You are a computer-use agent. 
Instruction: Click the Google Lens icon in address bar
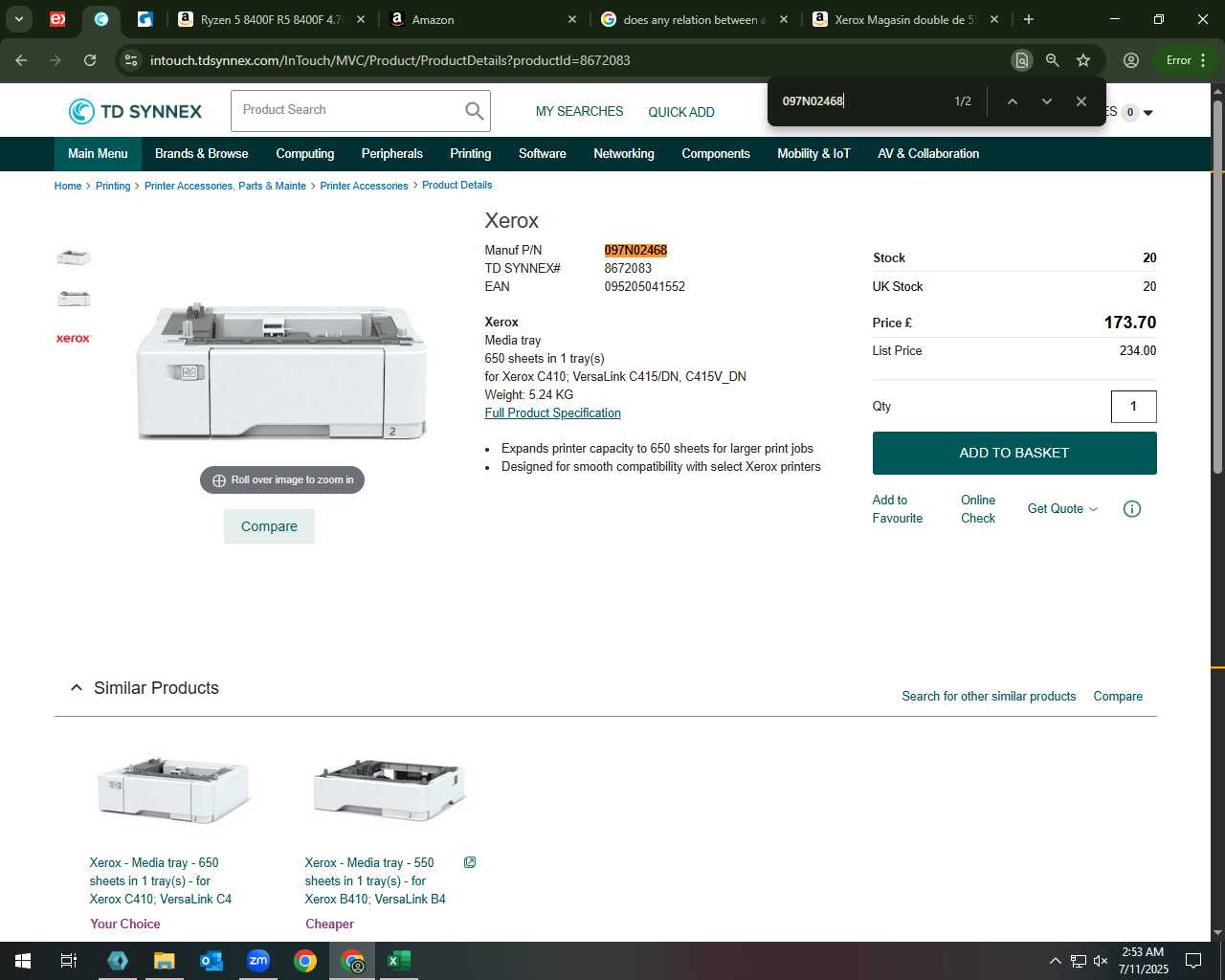point(1021,60)
